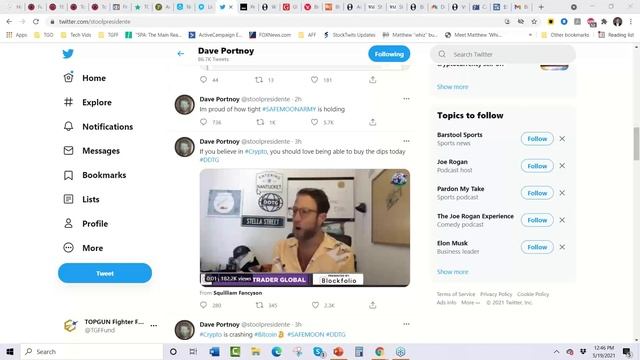Reload the page in Chrome
This screenshot has width=640, height=360.
pyautogui.click(x=36, y=21)
